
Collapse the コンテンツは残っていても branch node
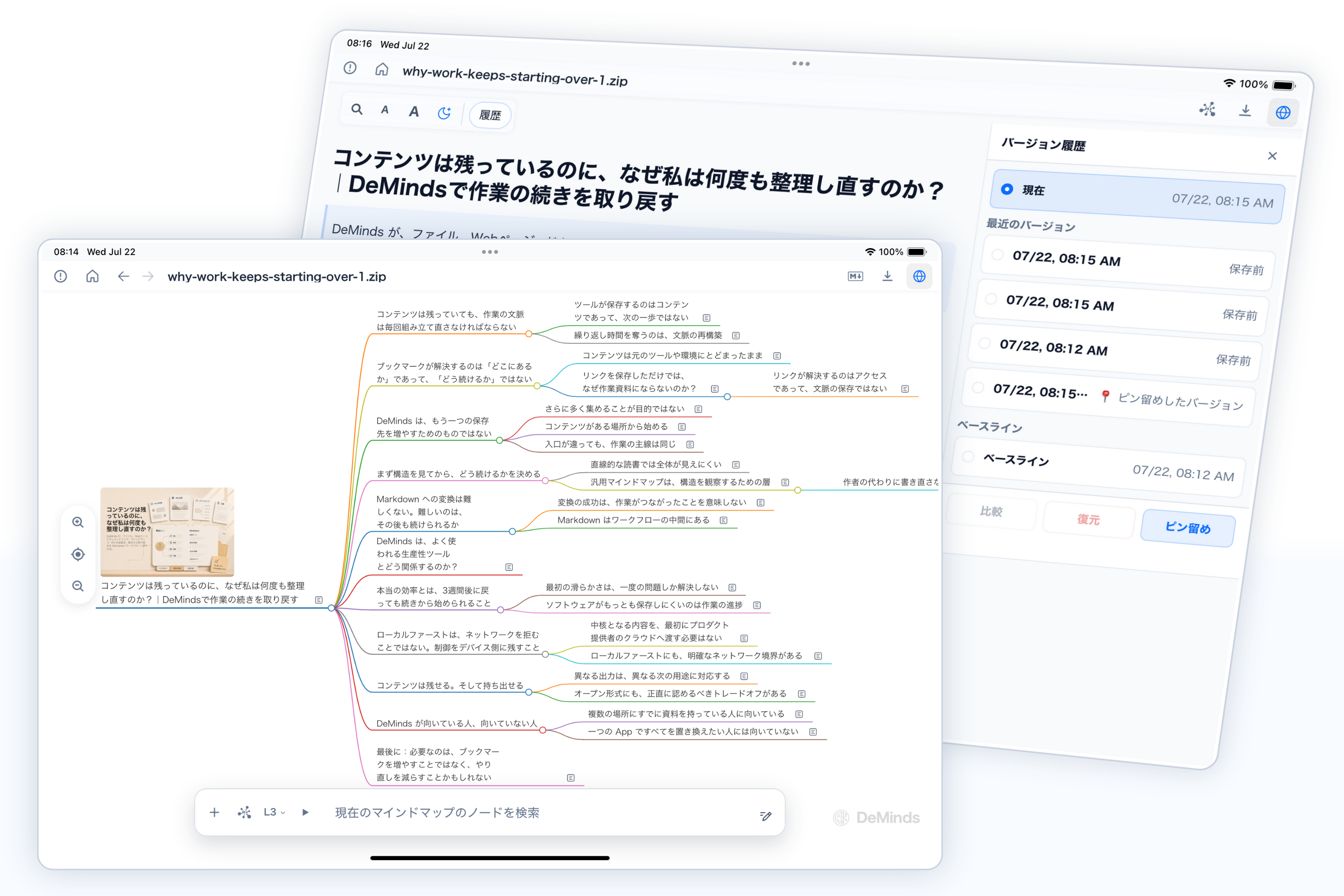(529, 334)
